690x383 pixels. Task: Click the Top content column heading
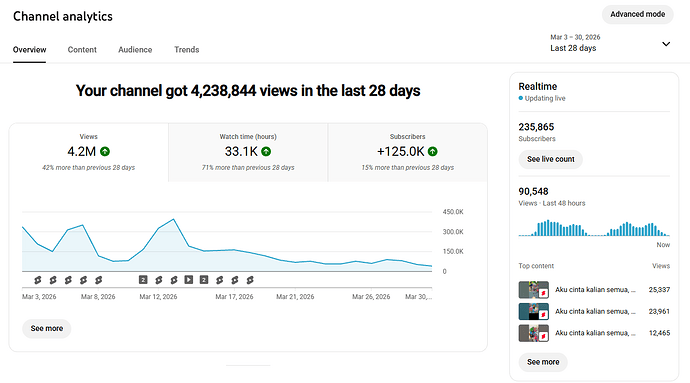536,266
